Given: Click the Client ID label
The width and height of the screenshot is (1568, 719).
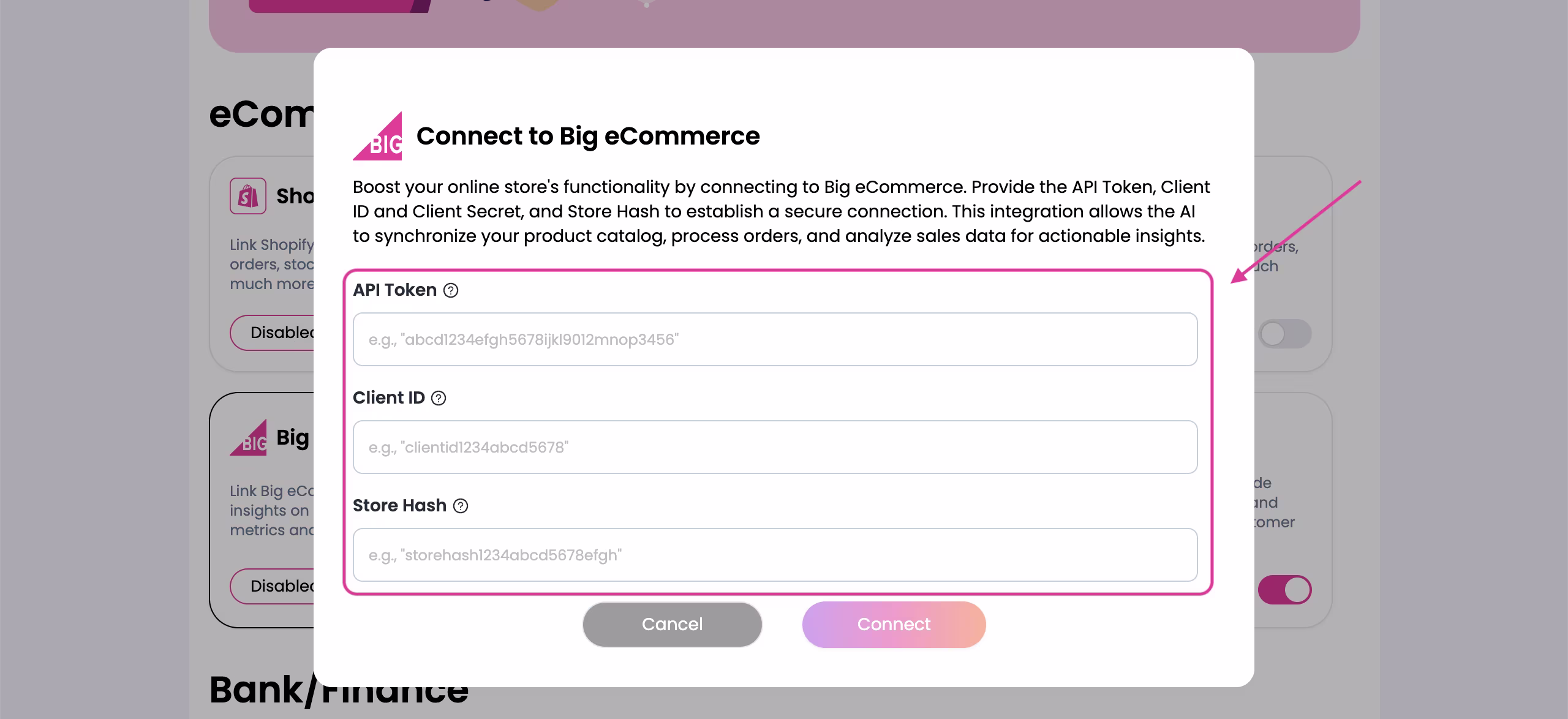Looking at the screenshot, I should tap(388, 397).
